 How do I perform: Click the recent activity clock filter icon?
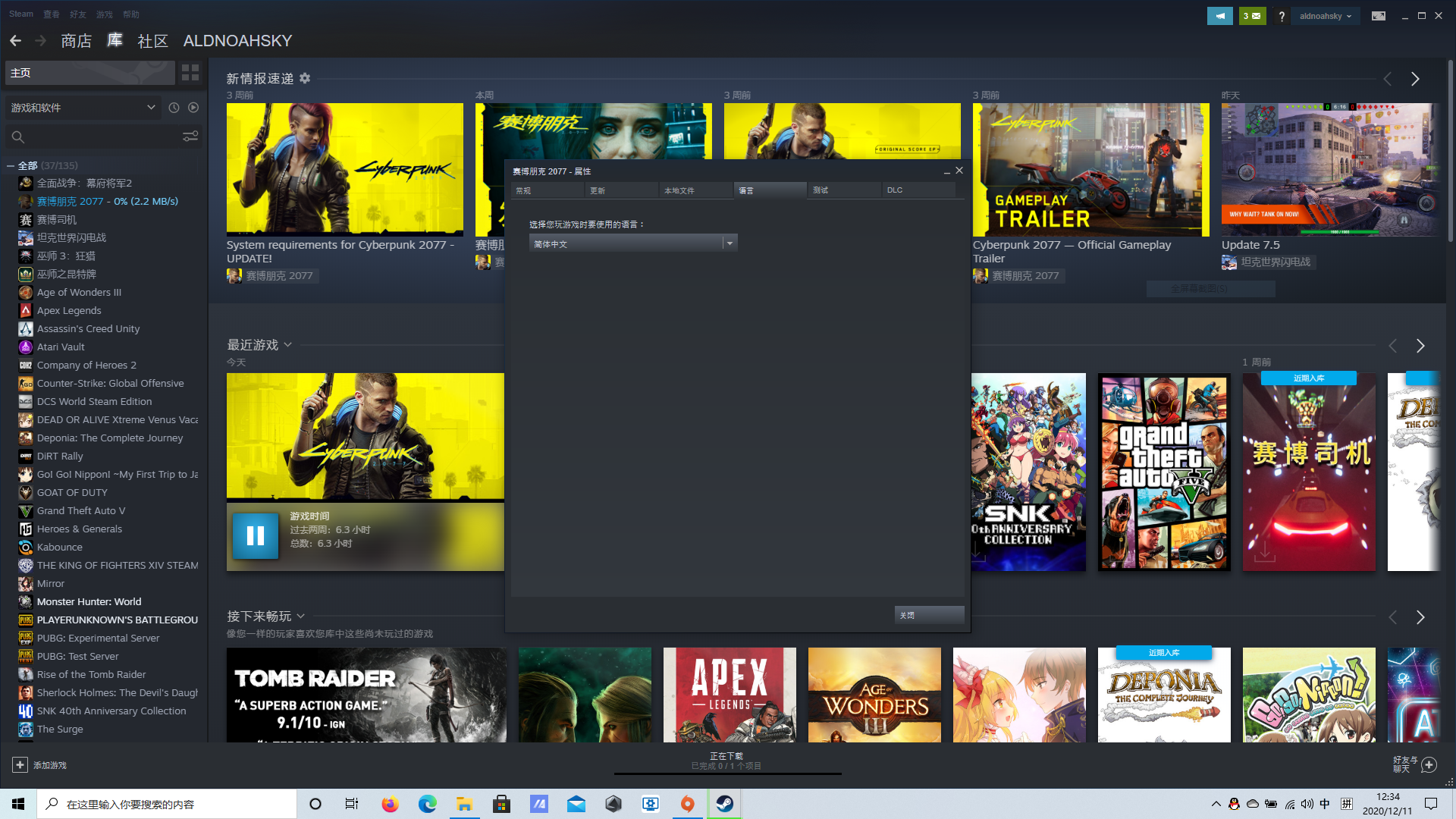[174, 108]
